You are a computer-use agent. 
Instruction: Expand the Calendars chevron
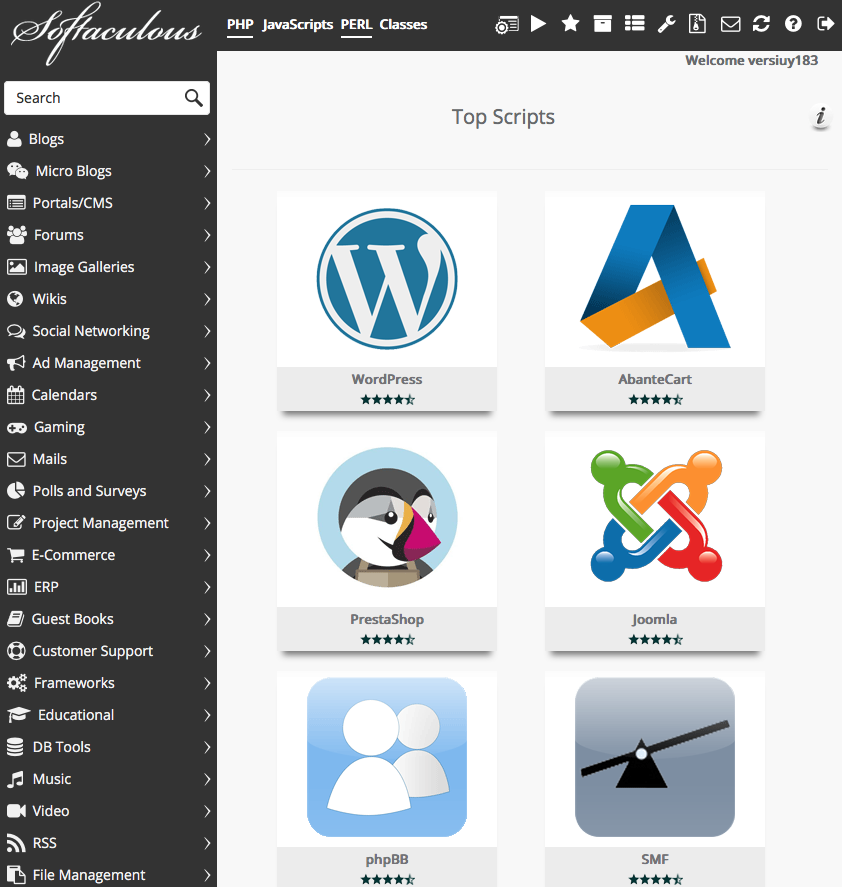tap(207, 395)
